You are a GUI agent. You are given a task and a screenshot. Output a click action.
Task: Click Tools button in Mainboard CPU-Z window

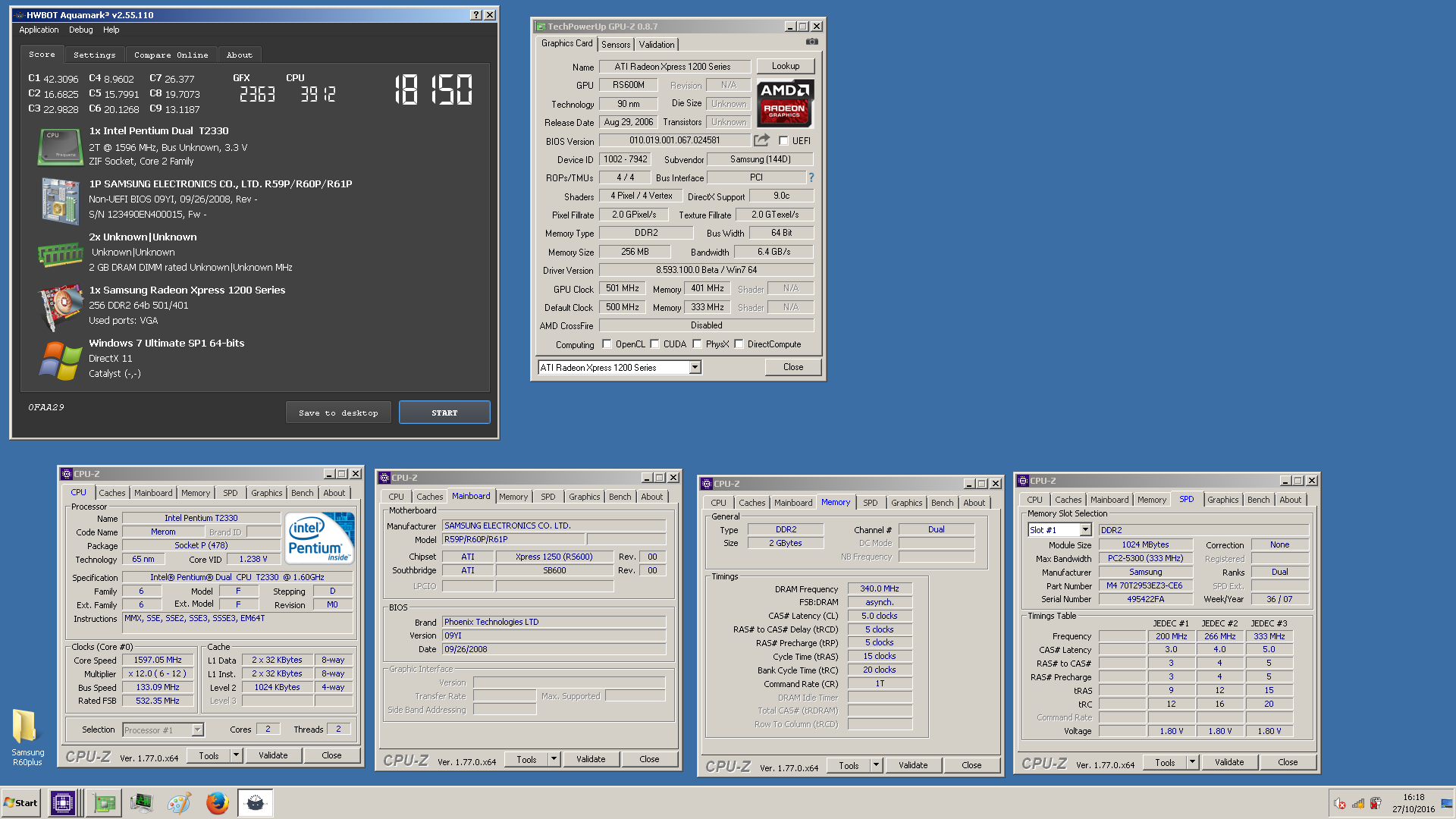click(526, 759)
